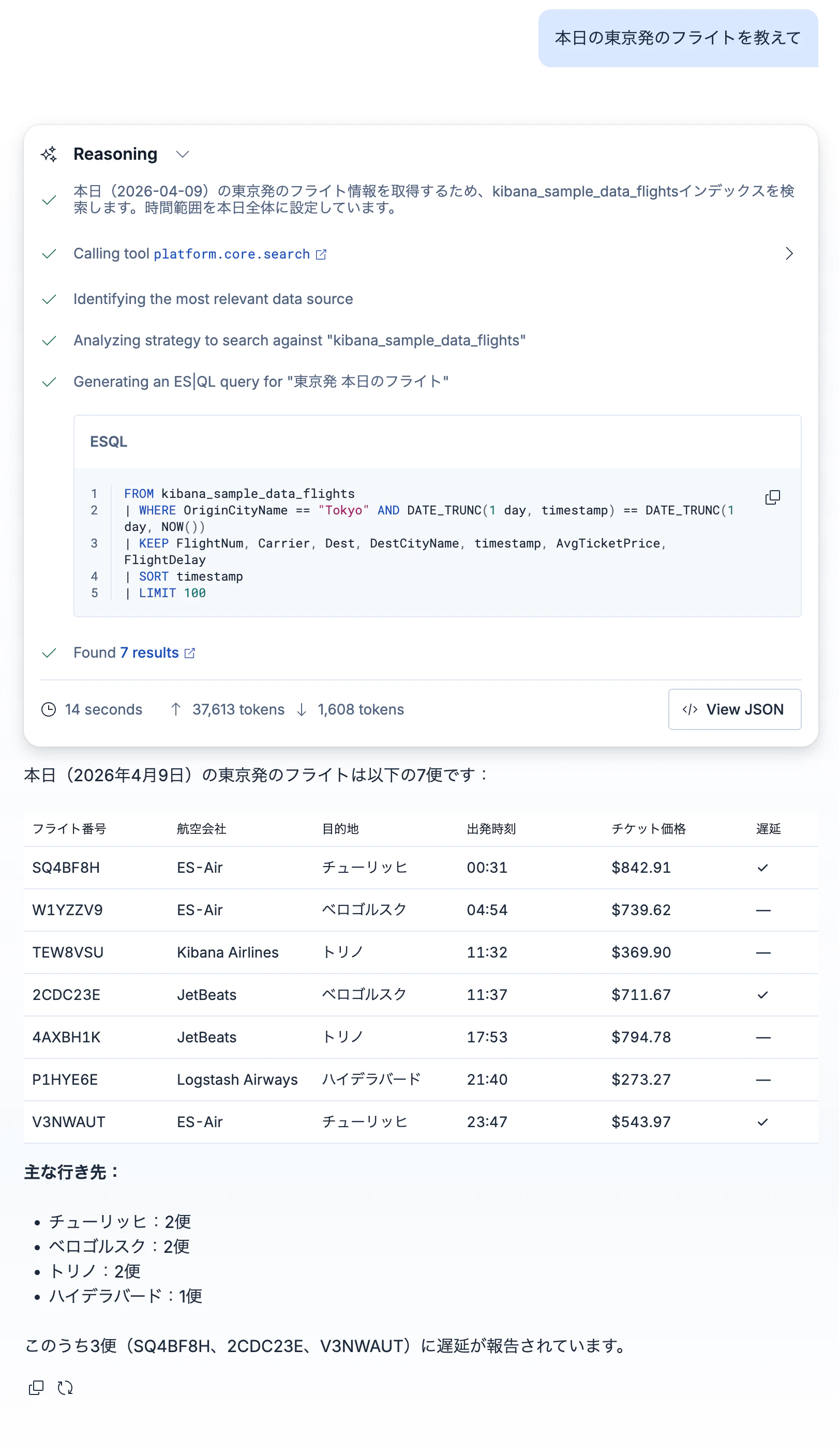
Task: Click departure time 21:40
Action: tap(487, 1080)
